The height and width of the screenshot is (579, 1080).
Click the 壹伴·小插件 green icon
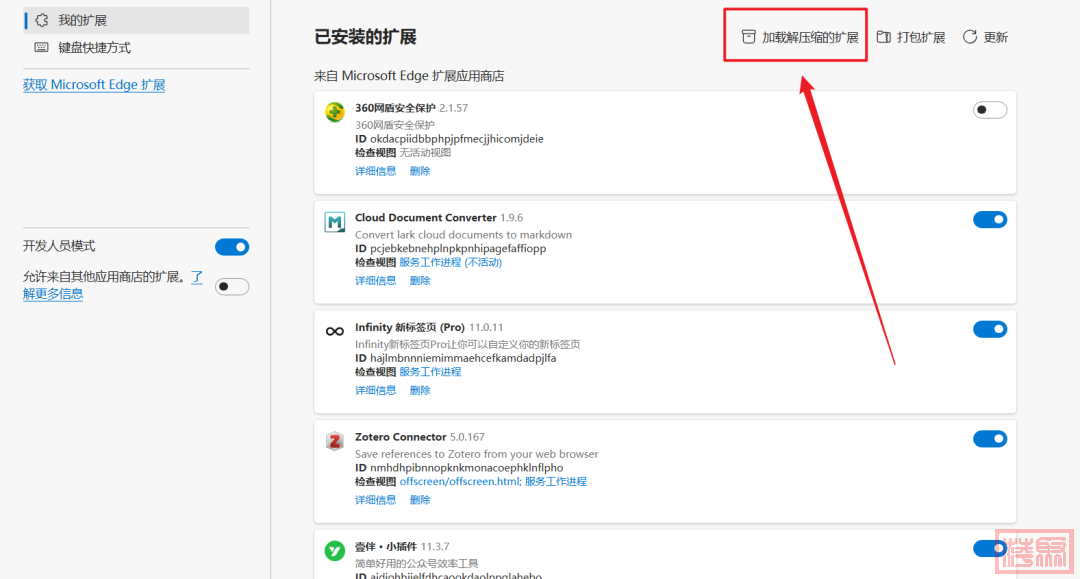(335, 551)
